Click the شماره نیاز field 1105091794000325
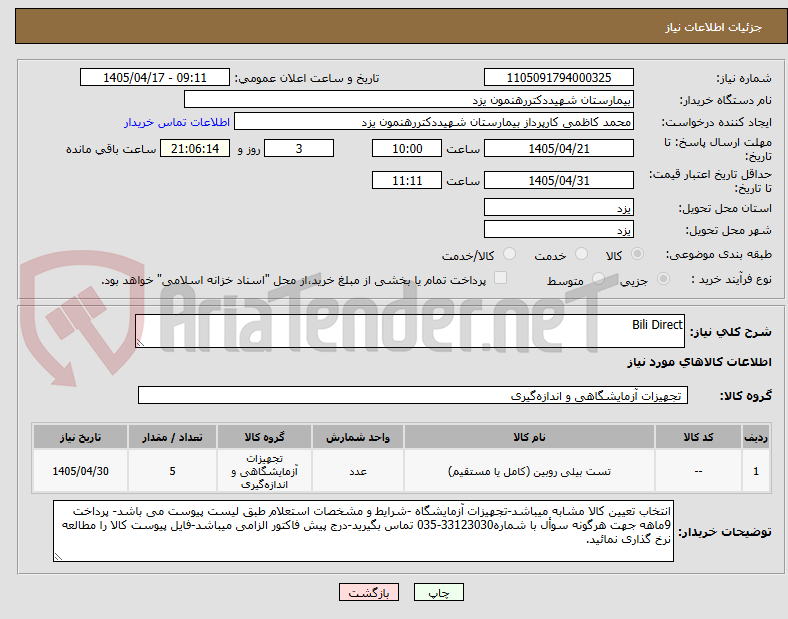The height and width of the screenshot is (619, 788). click(x=559, y=78)
